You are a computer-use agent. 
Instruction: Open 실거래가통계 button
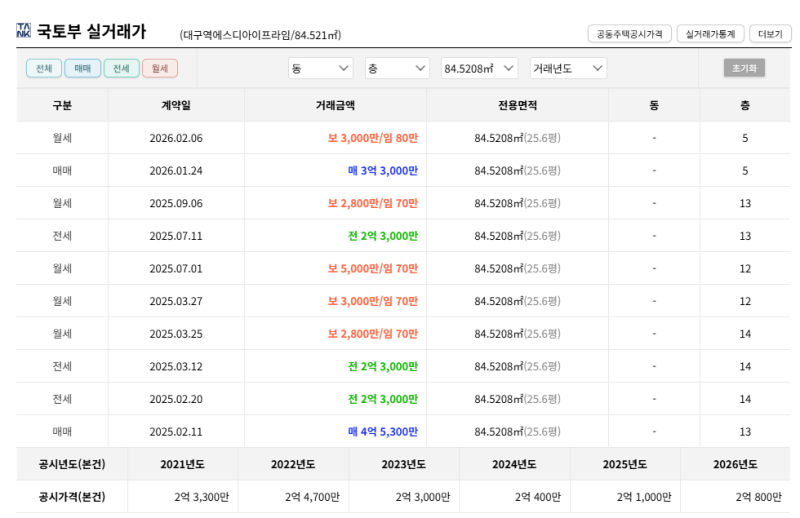(x=710, y=34)
